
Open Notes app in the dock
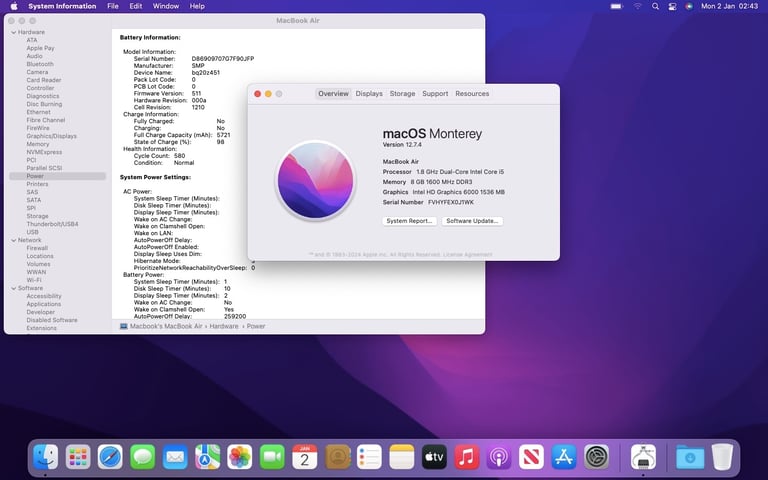pos(402,457)
